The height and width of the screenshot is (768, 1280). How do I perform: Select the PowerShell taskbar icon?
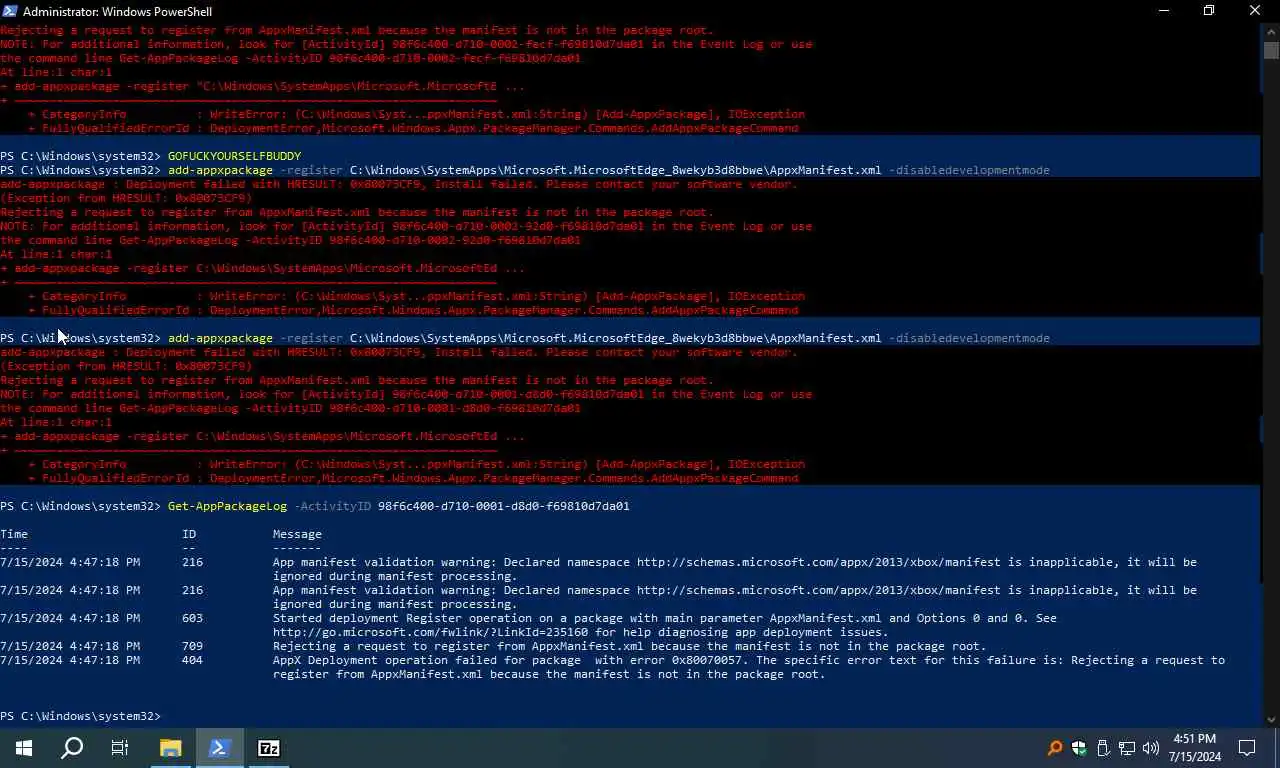220,748
